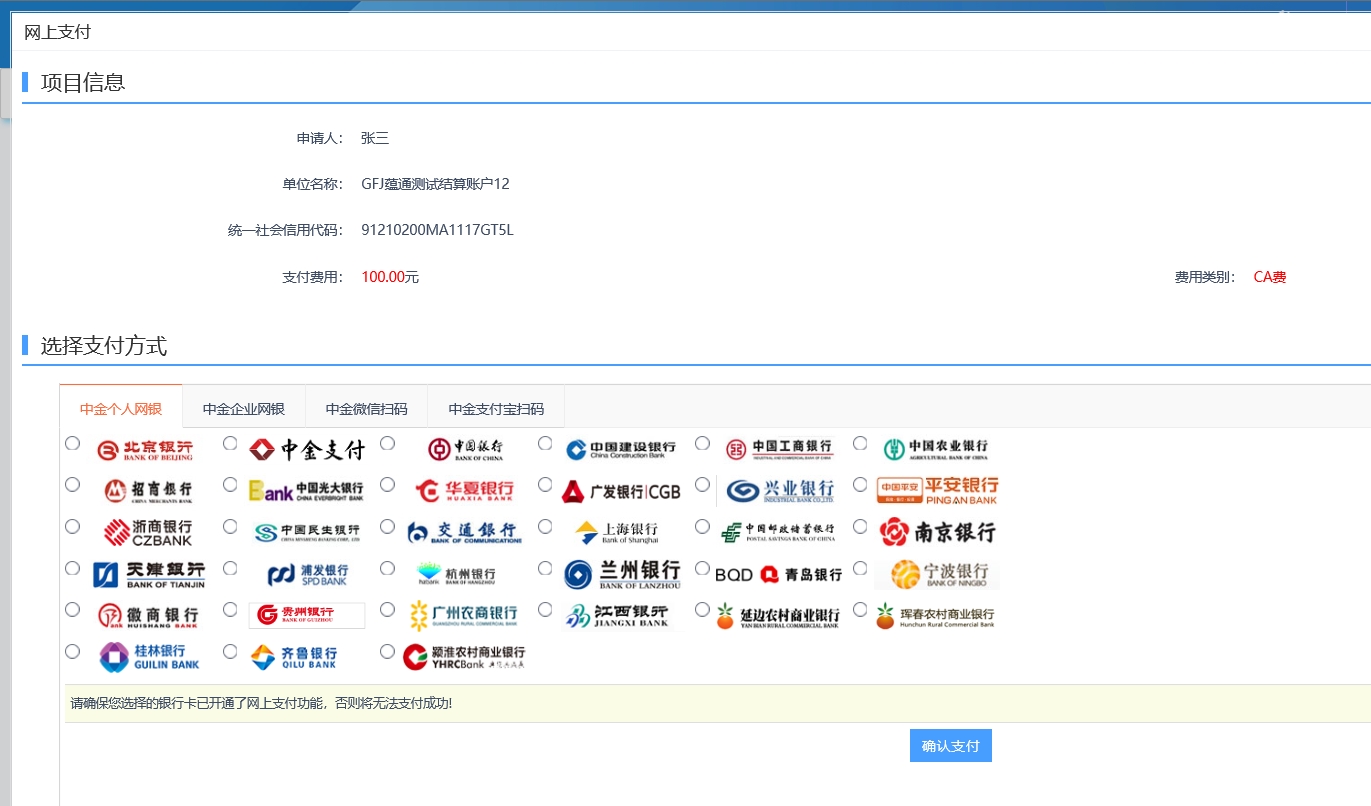Image resolution: width=1371 pixels, height=806 pixels.
Task: Choose the SPD Bank radio option
Action: (230, 568)
